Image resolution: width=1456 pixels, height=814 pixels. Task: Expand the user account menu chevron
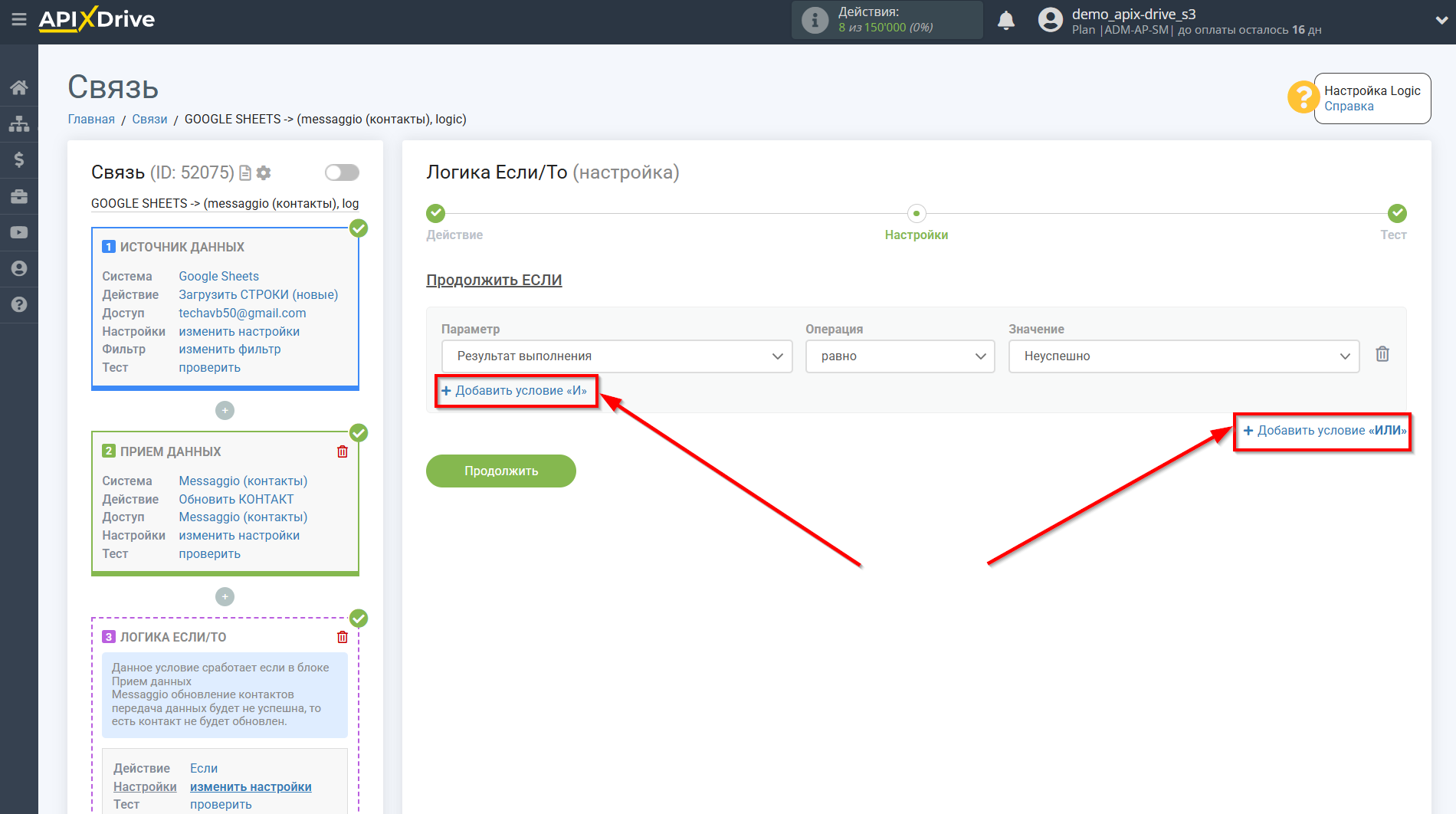(x=1441, y=21)
